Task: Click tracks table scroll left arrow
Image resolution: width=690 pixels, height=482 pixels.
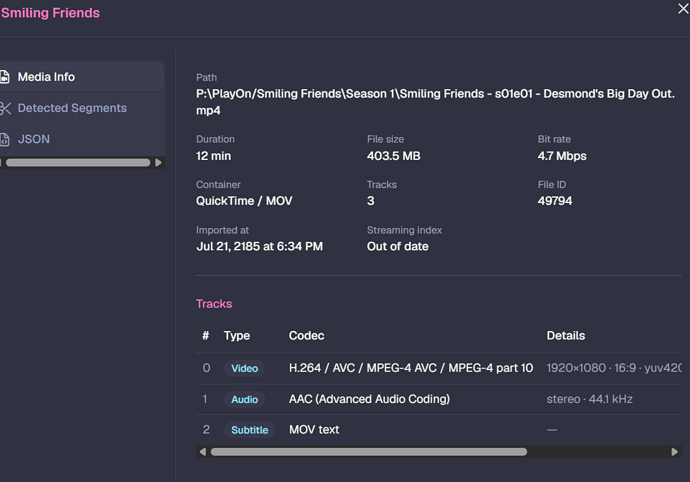Action: (x=202, y=452)
